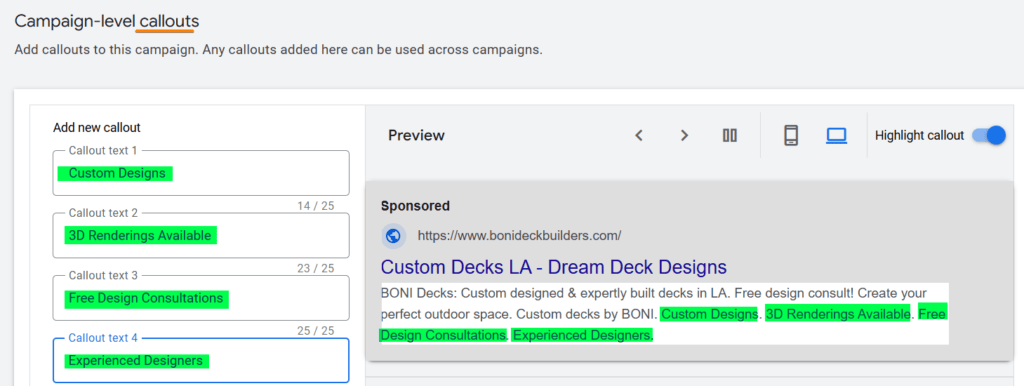1024x386 pixels.
Task: Turn off the Highlight callout toggle
Action: tap(989, 135)
